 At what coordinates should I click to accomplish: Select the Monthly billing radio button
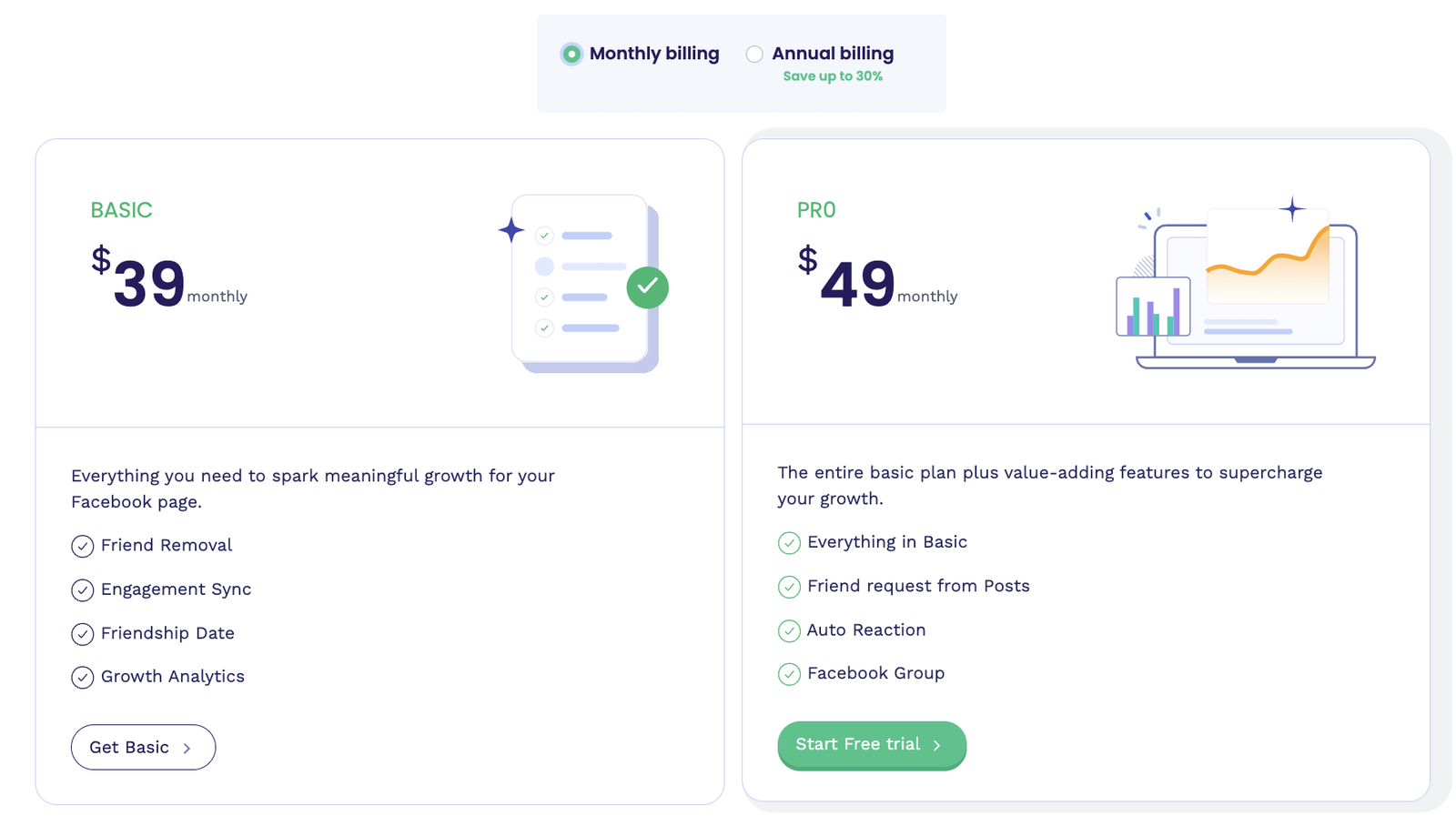(x=571, y=55)
